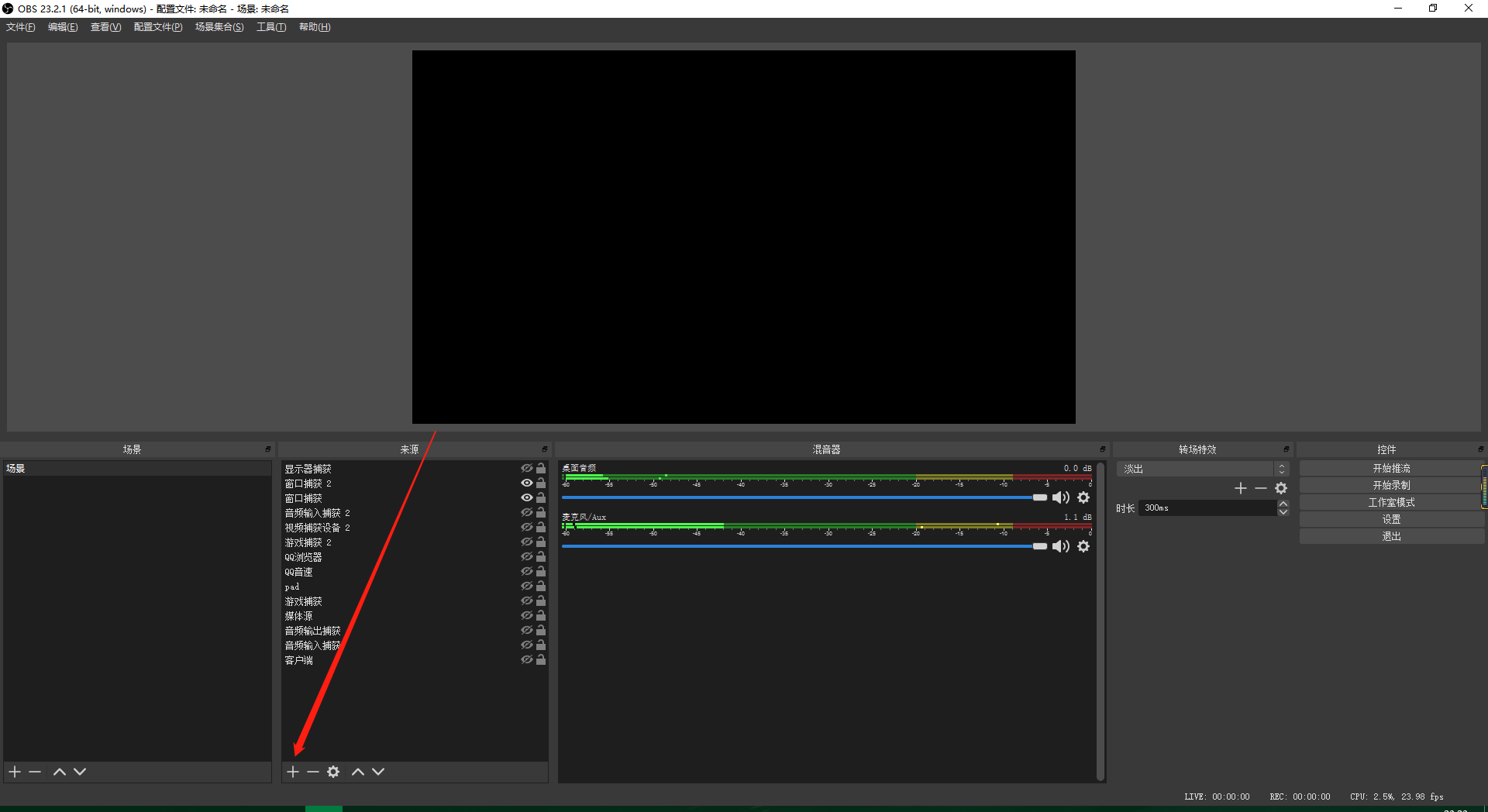The image size is (1488, 812).
Task: Add a new source with the plus icon
Action: 293,772
